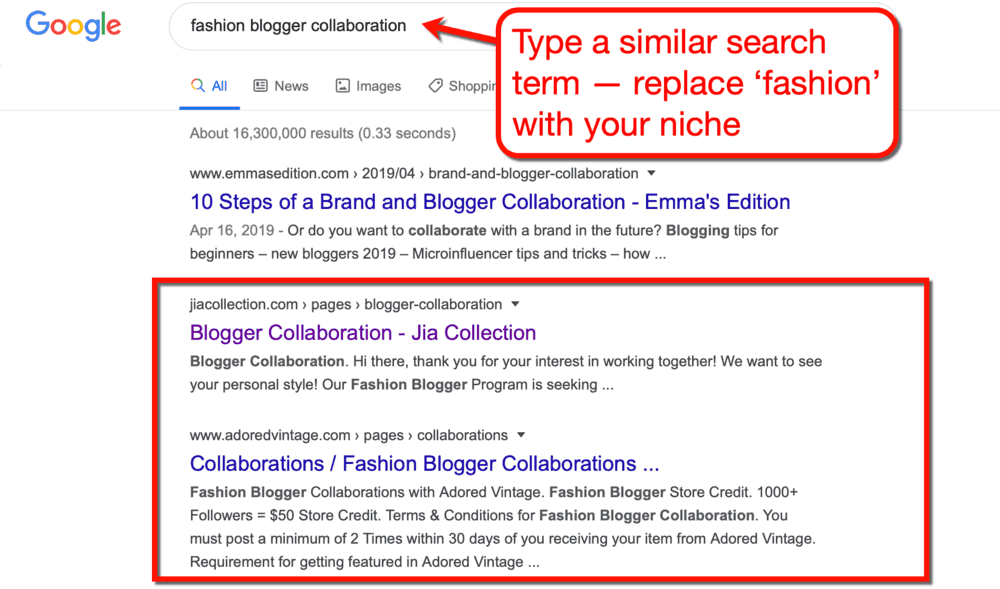
Task: Click the photo icon beside Images
Action: (x=344, y=85)
